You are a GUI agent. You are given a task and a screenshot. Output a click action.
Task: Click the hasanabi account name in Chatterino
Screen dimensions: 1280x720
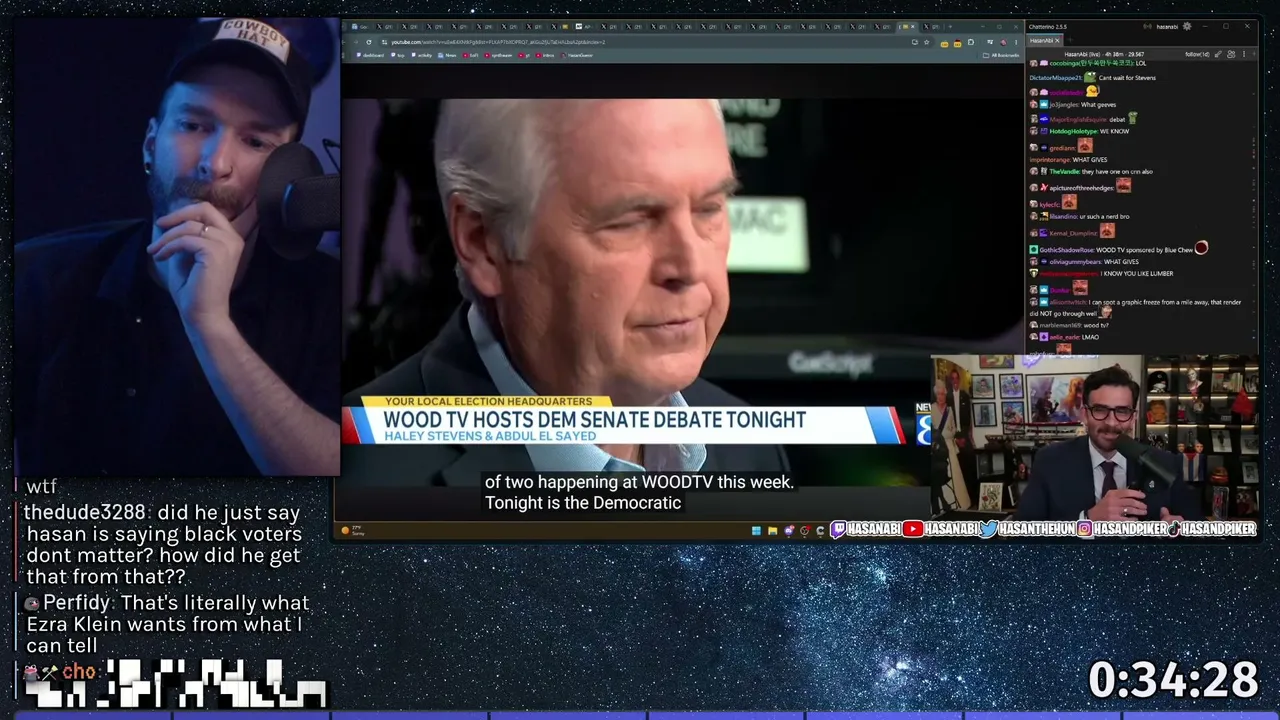tap(1167, 27)
